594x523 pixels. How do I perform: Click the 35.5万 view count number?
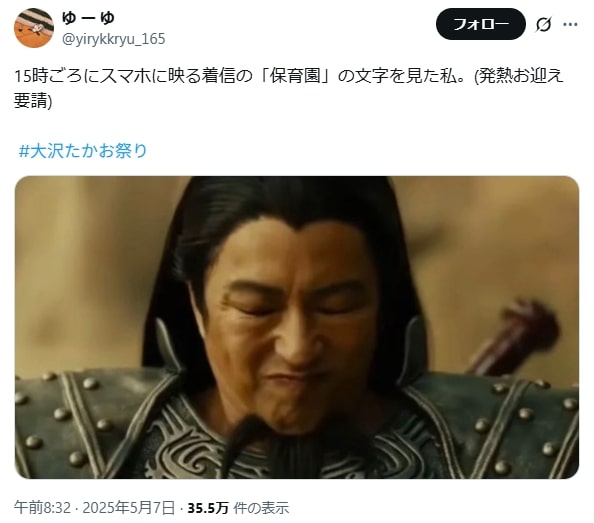coord(208,508)
